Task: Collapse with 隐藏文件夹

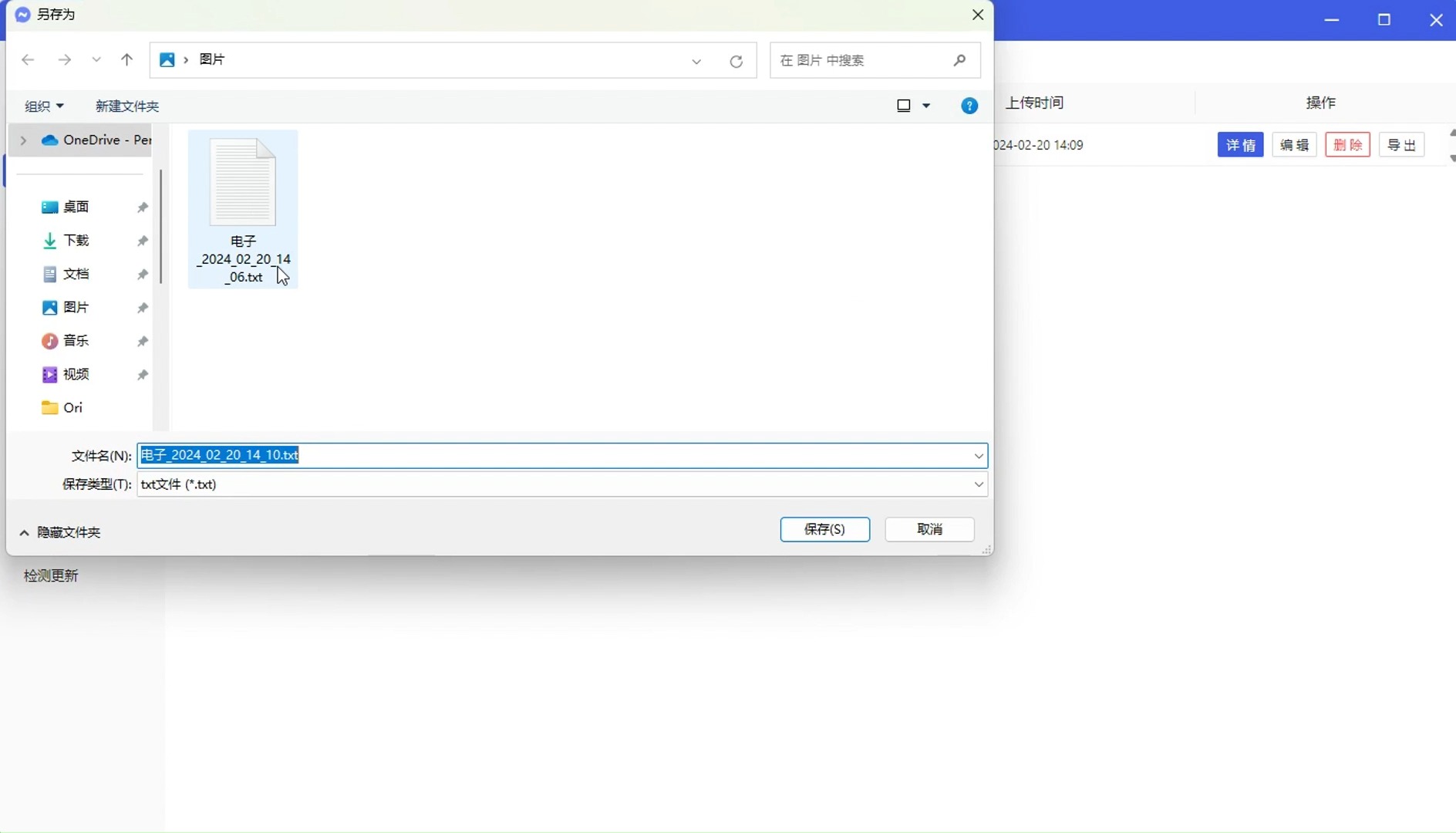Action: (x=60, y=532)
